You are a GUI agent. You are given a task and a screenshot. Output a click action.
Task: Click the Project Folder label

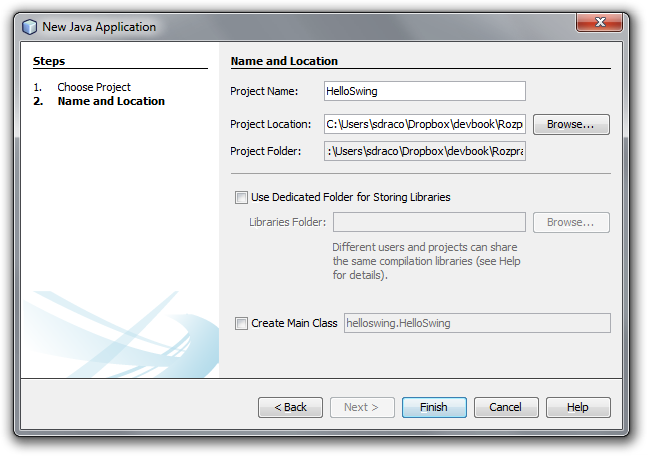265,151
